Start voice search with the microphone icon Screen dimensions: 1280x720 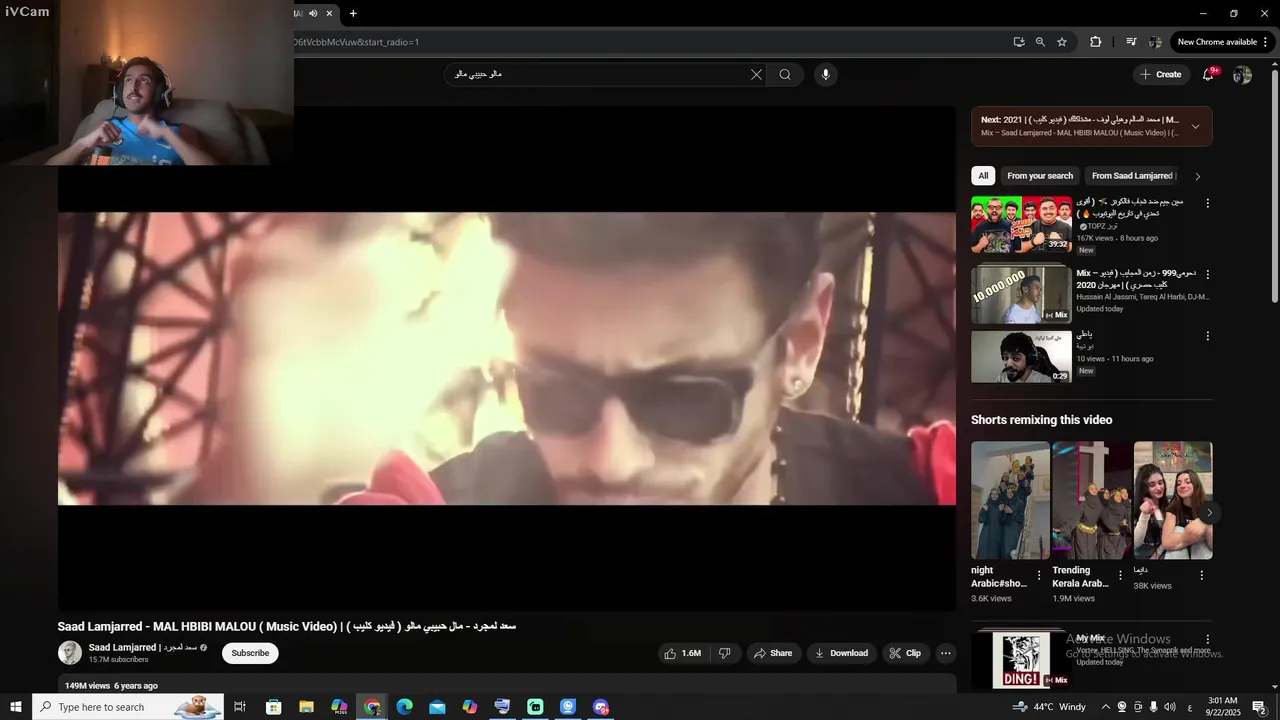click(x=825, y=74)
